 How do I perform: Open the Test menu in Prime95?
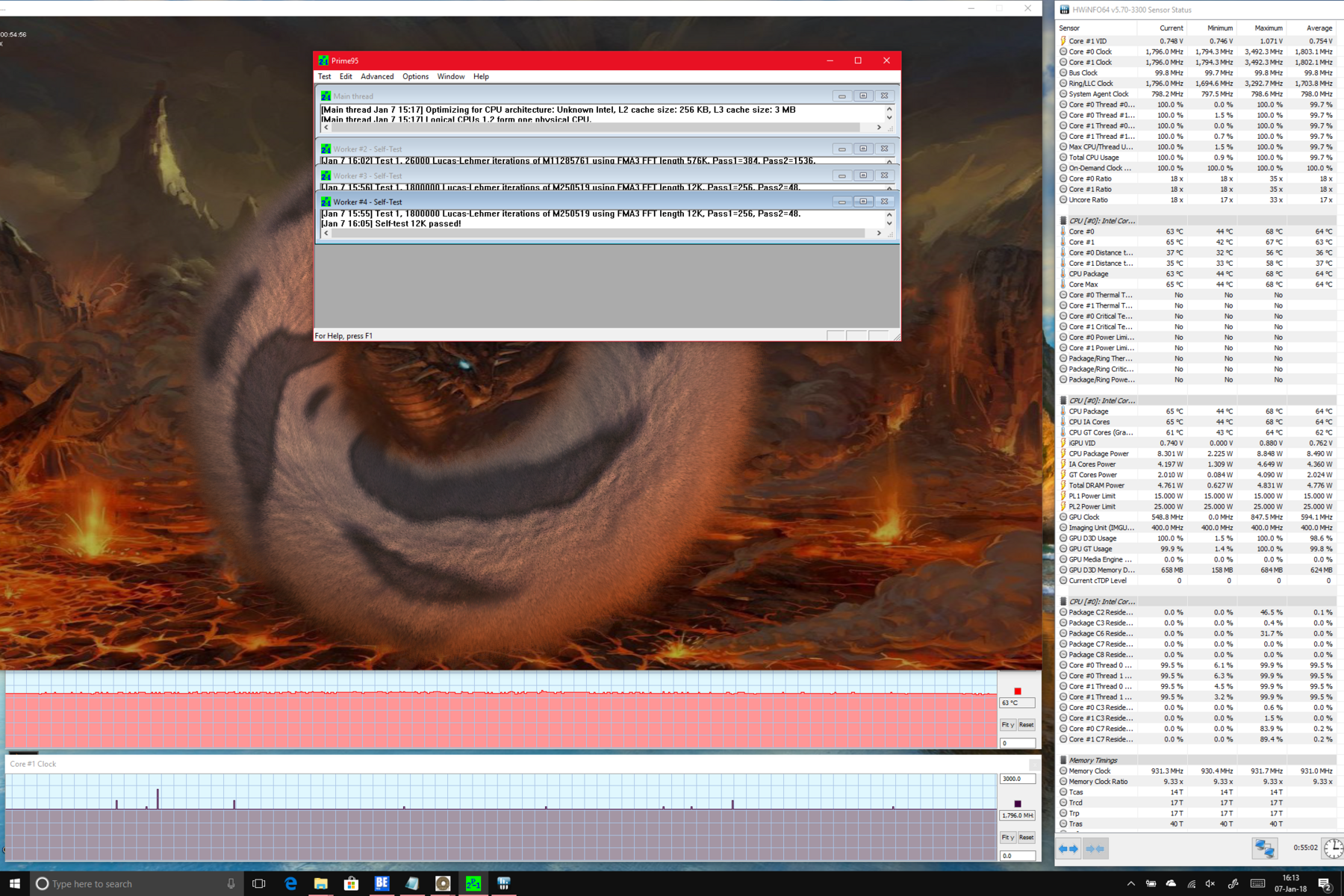point(324,76)
